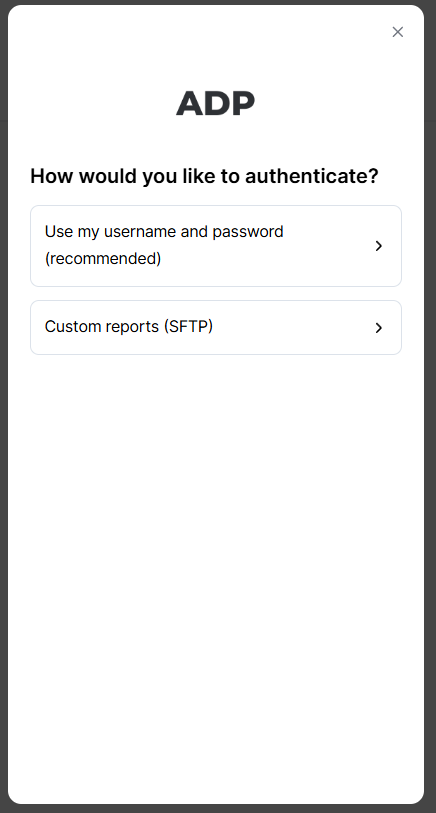436x813 pixels.
Task: Click chevron arrow beside username and password
Action: click(x=379, y=246)
